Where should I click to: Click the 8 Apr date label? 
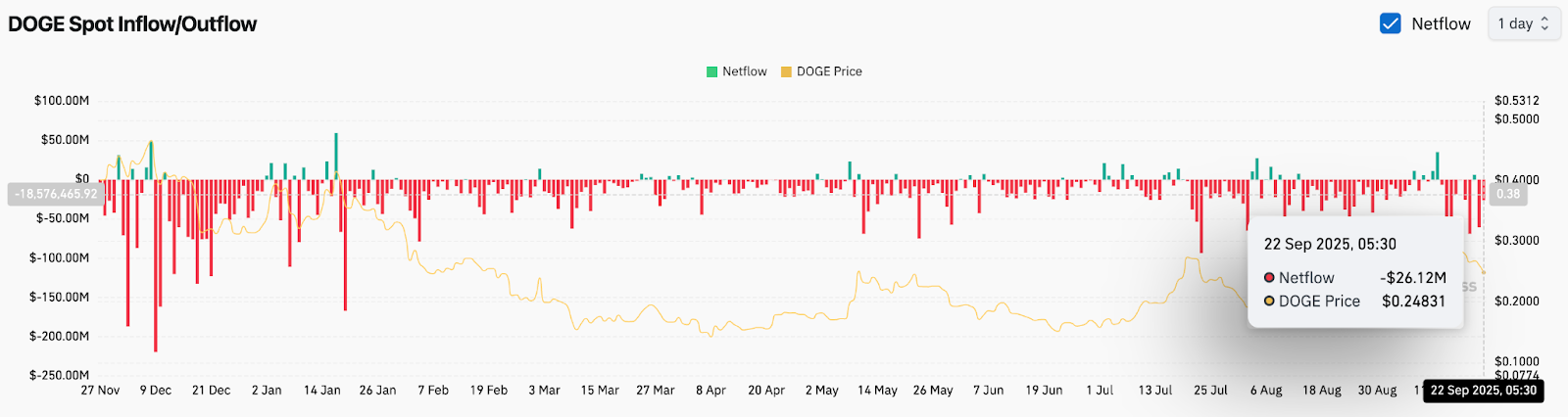coord(710,391)
